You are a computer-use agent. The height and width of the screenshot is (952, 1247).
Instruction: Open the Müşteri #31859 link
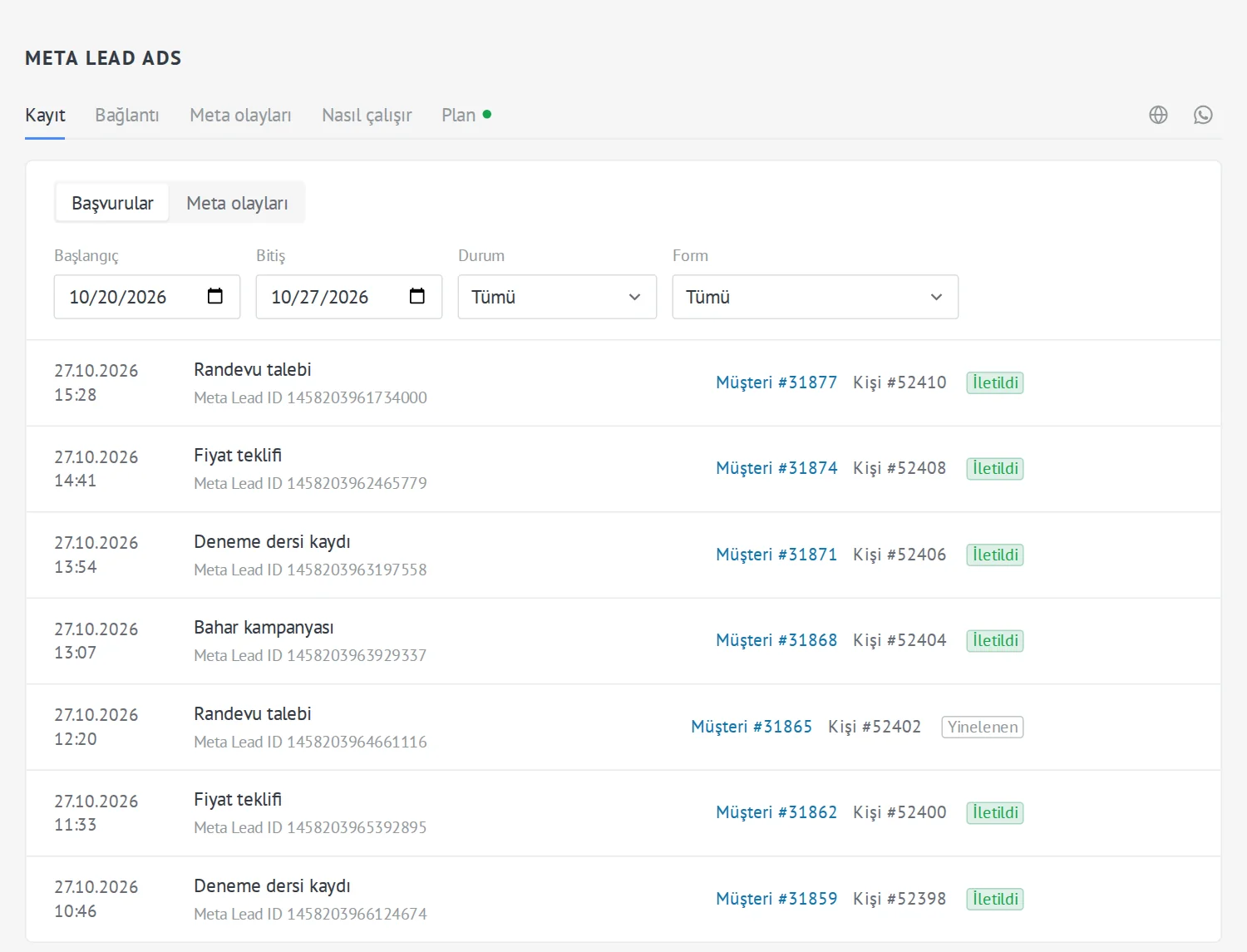[776, 899]
